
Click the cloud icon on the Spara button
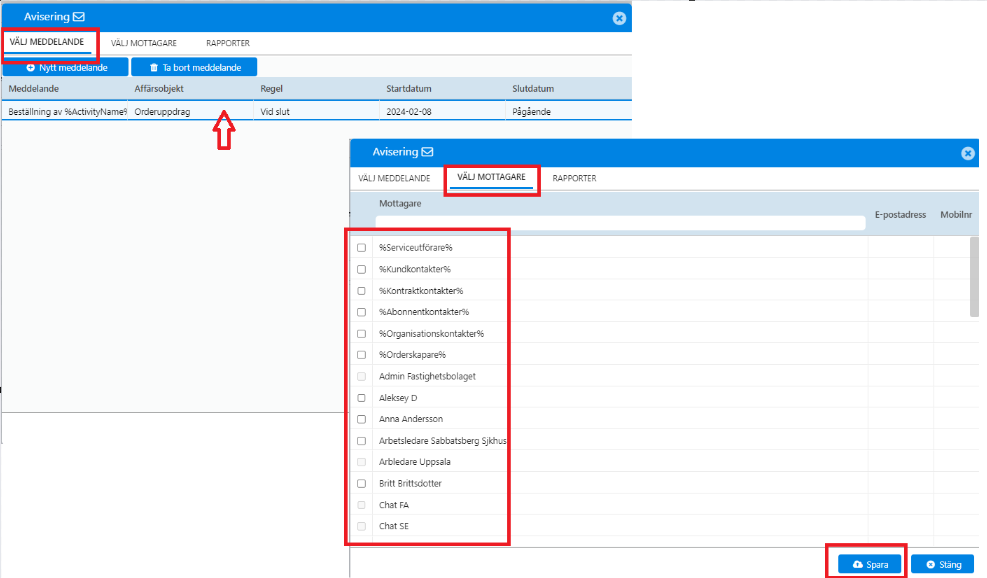[857, 565]
